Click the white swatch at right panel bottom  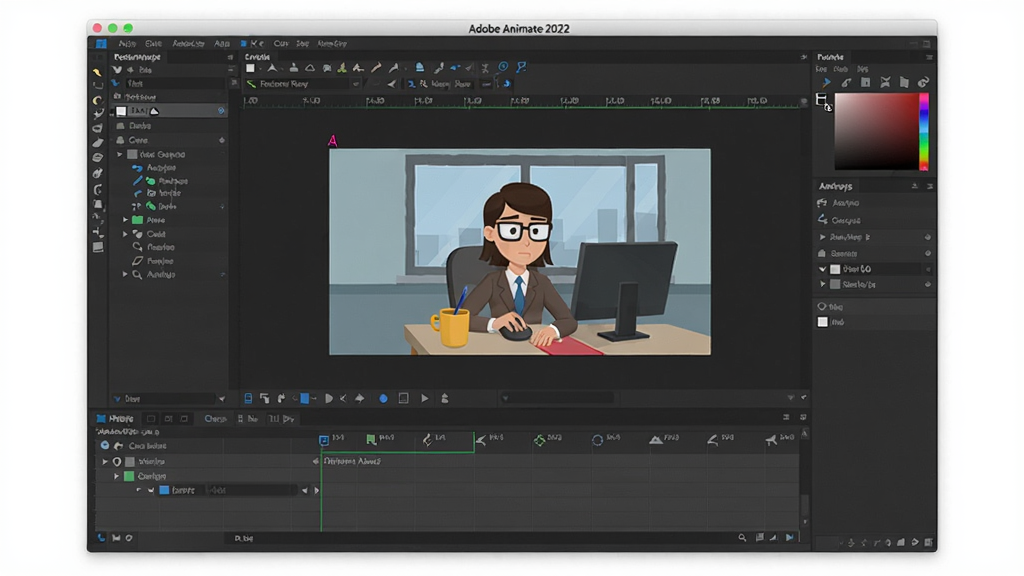point(823,322)
